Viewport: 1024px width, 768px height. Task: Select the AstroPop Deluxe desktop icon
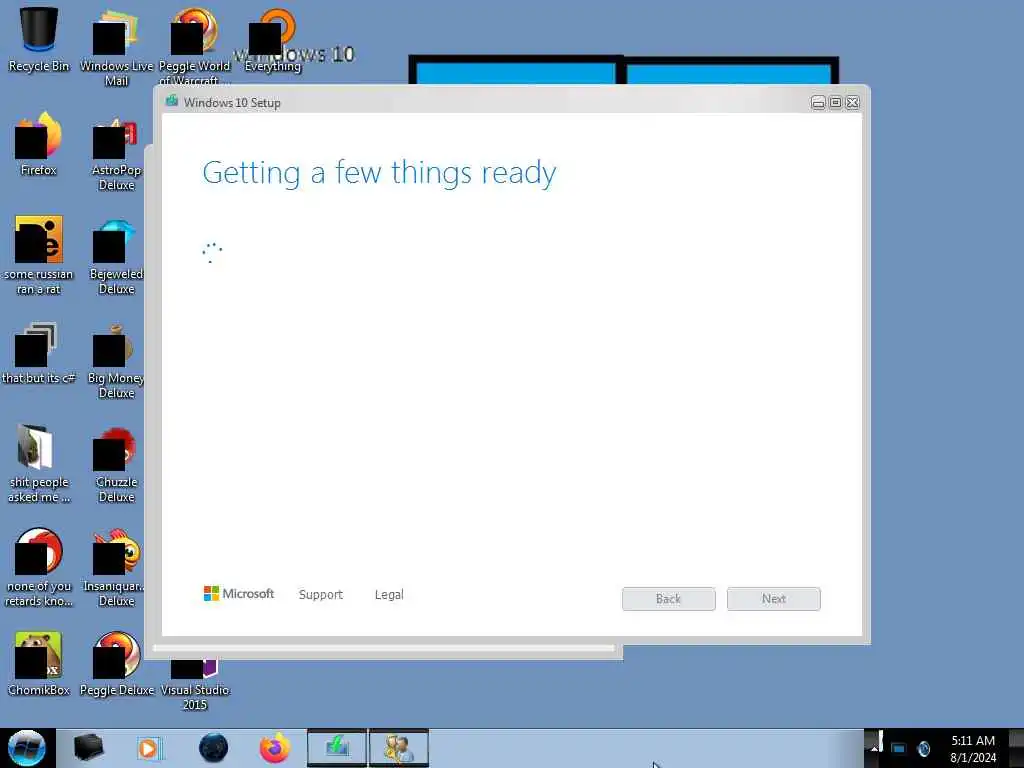tap(116, 152)
